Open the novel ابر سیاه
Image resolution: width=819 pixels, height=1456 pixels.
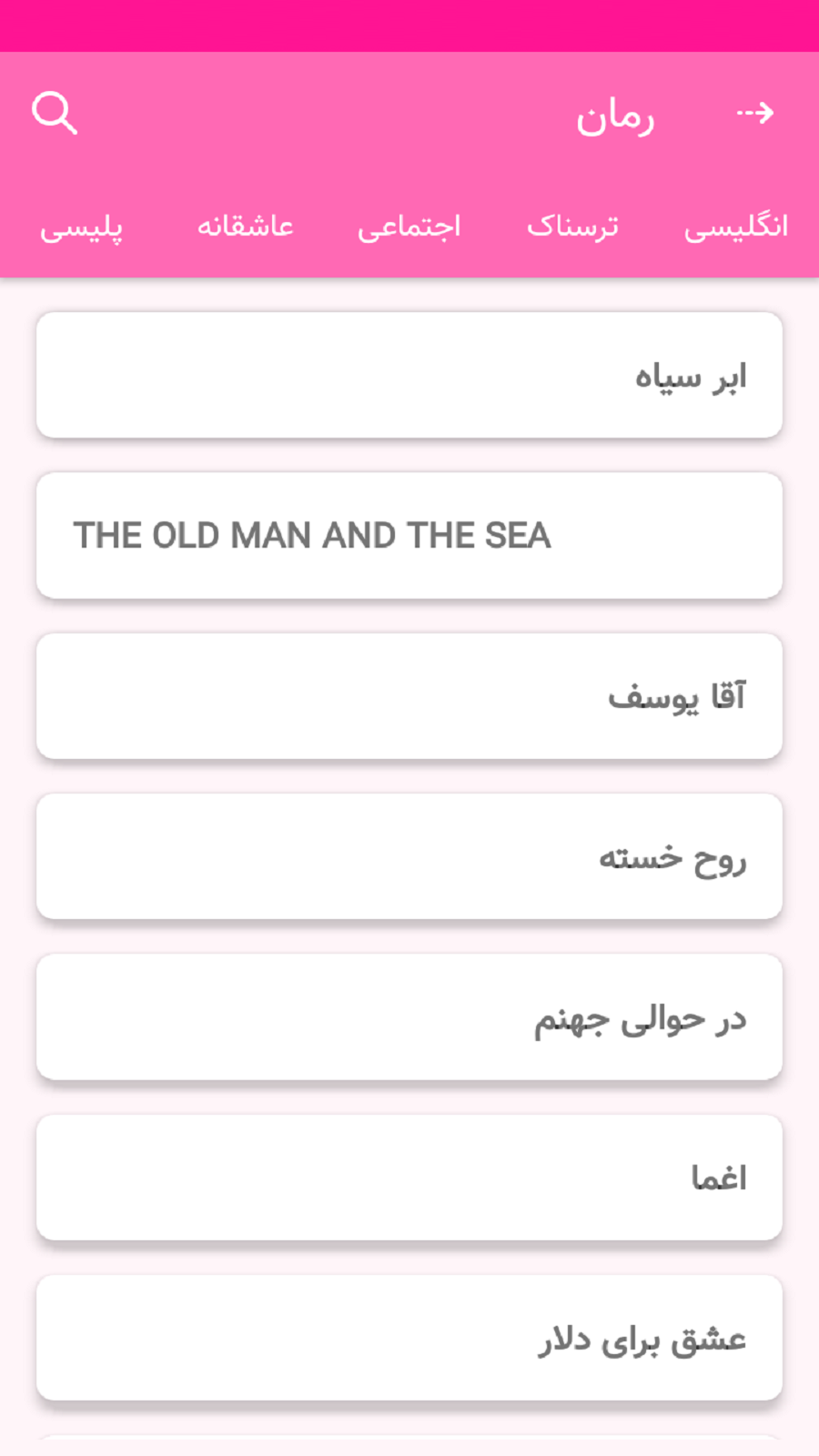click(409, 376)
